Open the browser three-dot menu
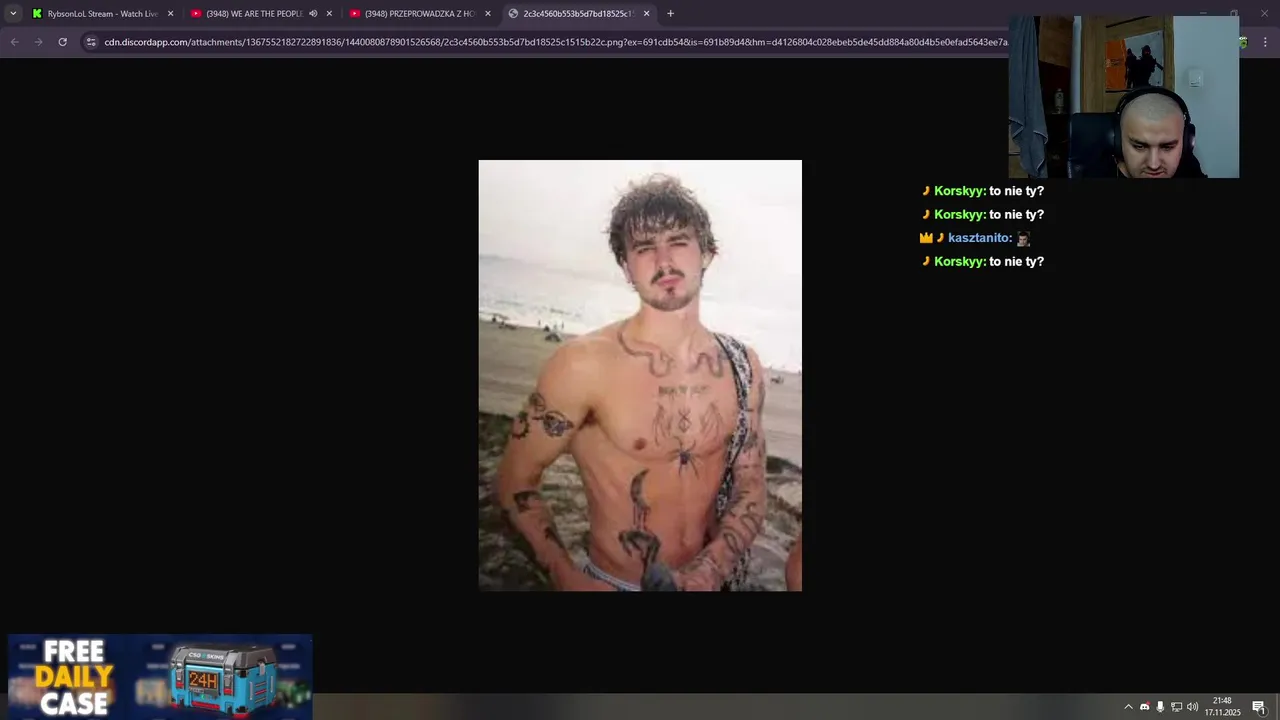The width and height of the screenshot is (1280, 720). 1266,42
